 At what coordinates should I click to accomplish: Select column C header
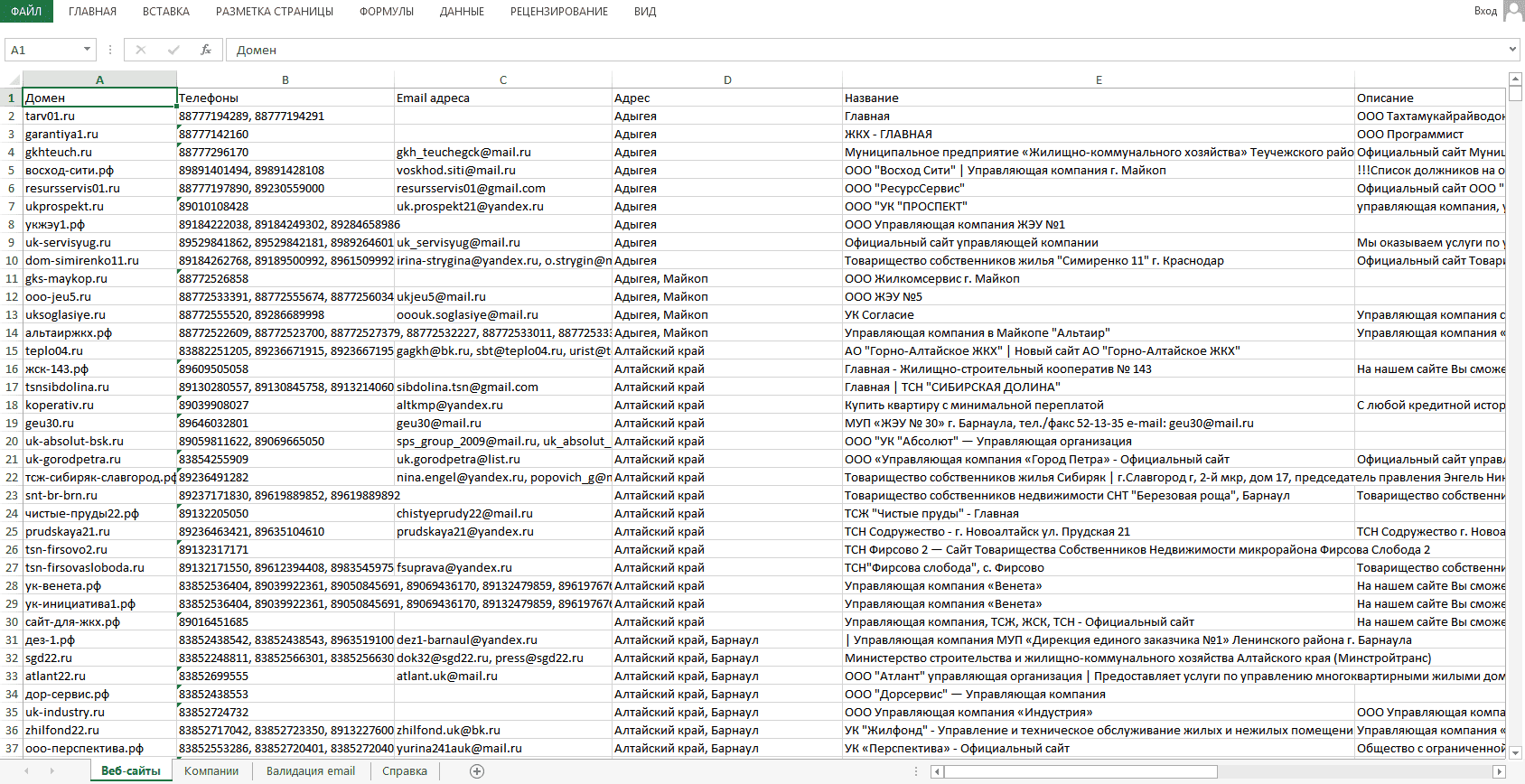[503, 79]
